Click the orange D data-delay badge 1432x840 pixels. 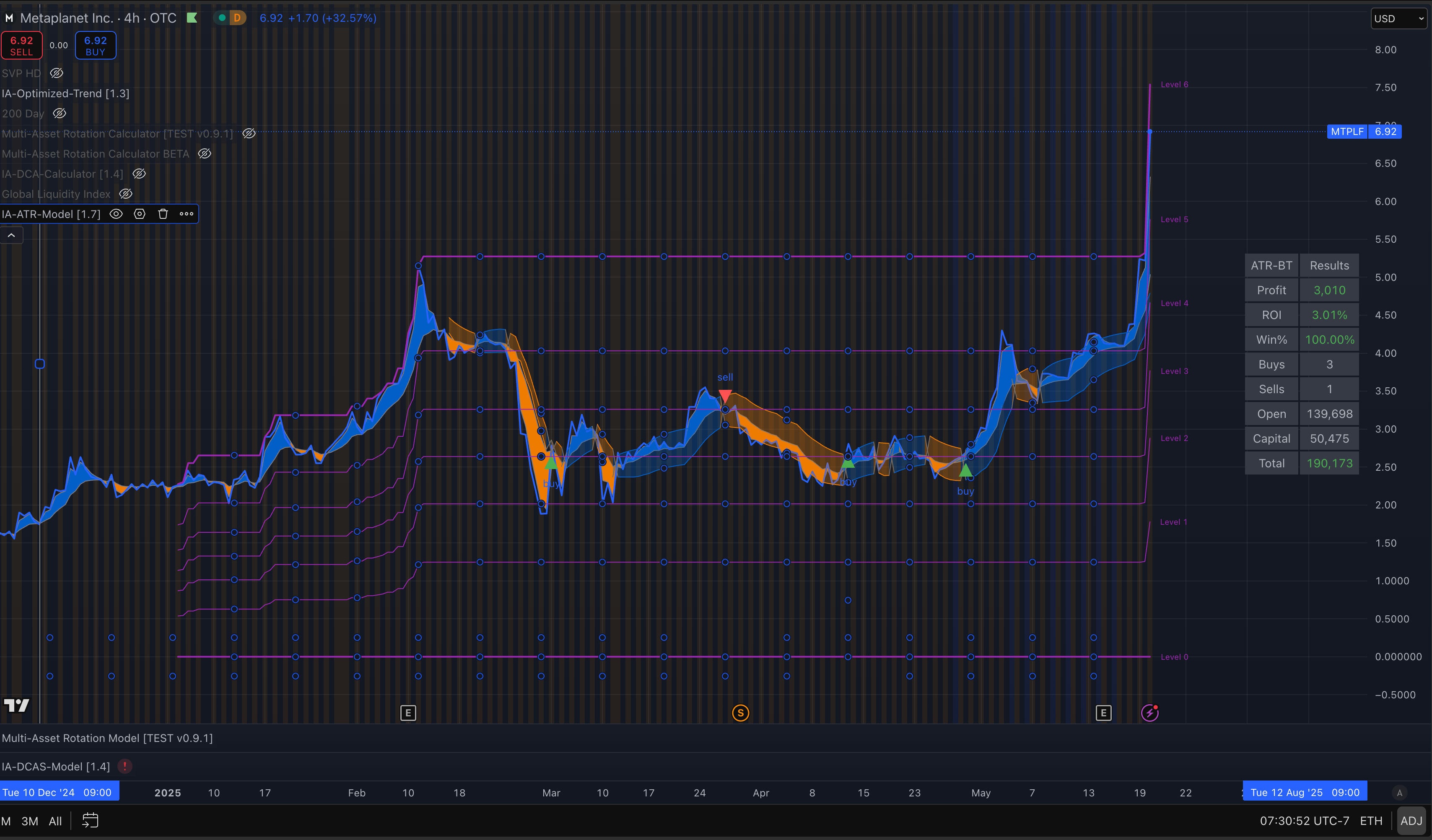pyautogui.click(x=237, y=18)
